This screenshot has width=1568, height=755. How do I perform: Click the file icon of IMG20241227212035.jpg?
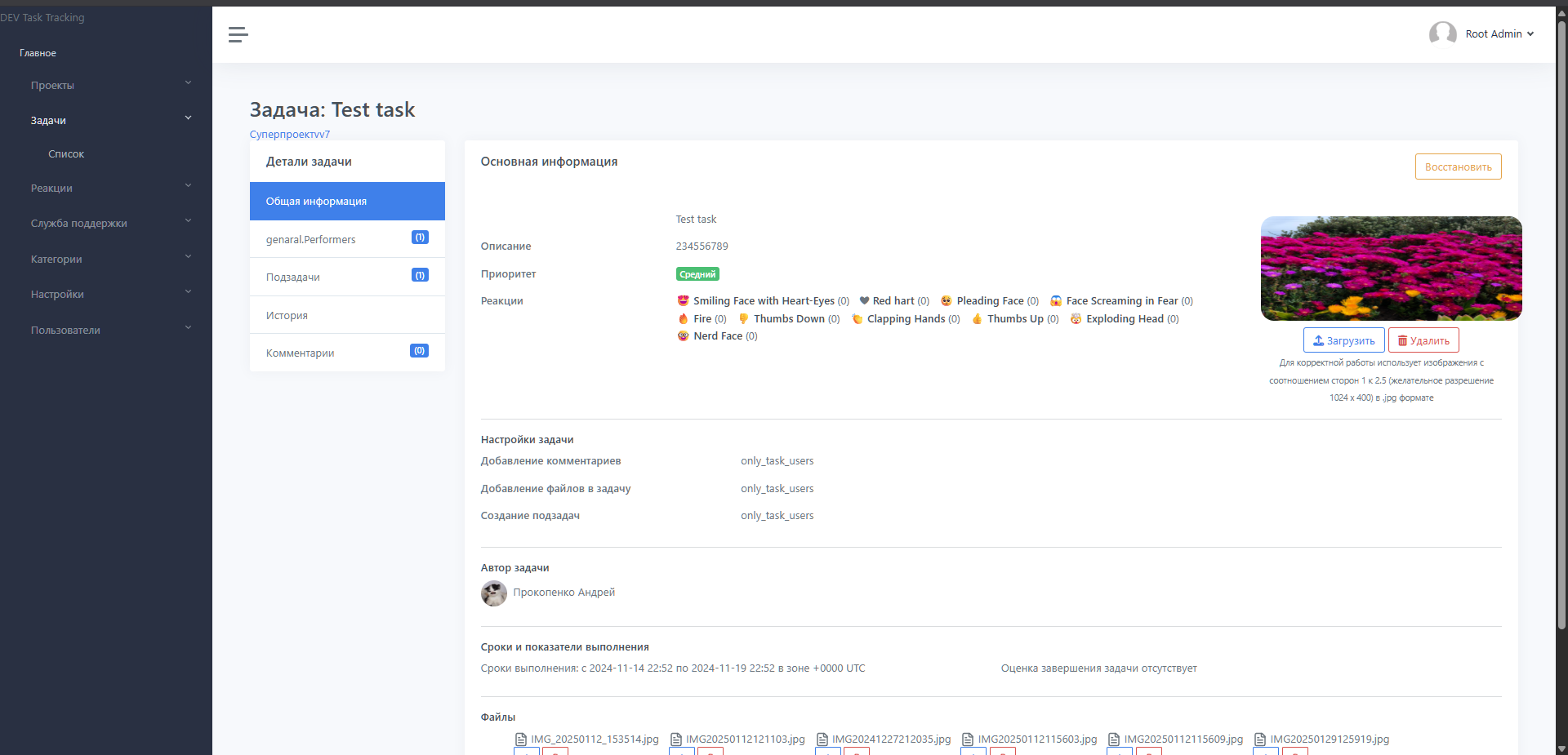coord(822,739)
